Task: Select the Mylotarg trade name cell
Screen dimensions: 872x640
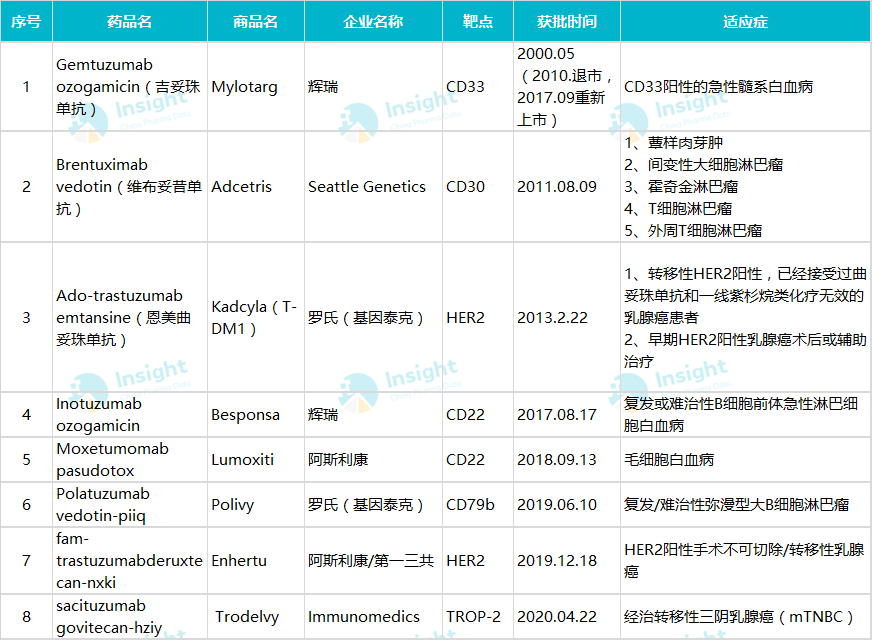Action: coord(256,87)
